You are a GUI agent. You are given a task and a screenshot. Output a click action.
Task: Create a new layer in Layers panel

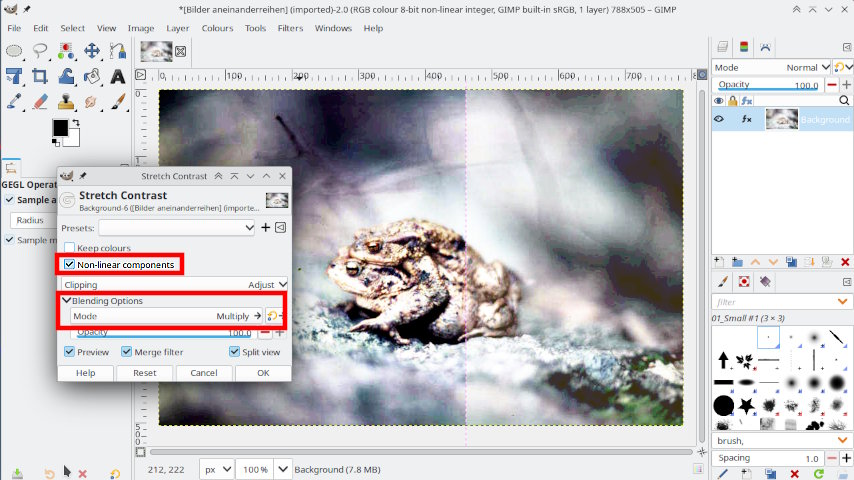coord(719,262)
